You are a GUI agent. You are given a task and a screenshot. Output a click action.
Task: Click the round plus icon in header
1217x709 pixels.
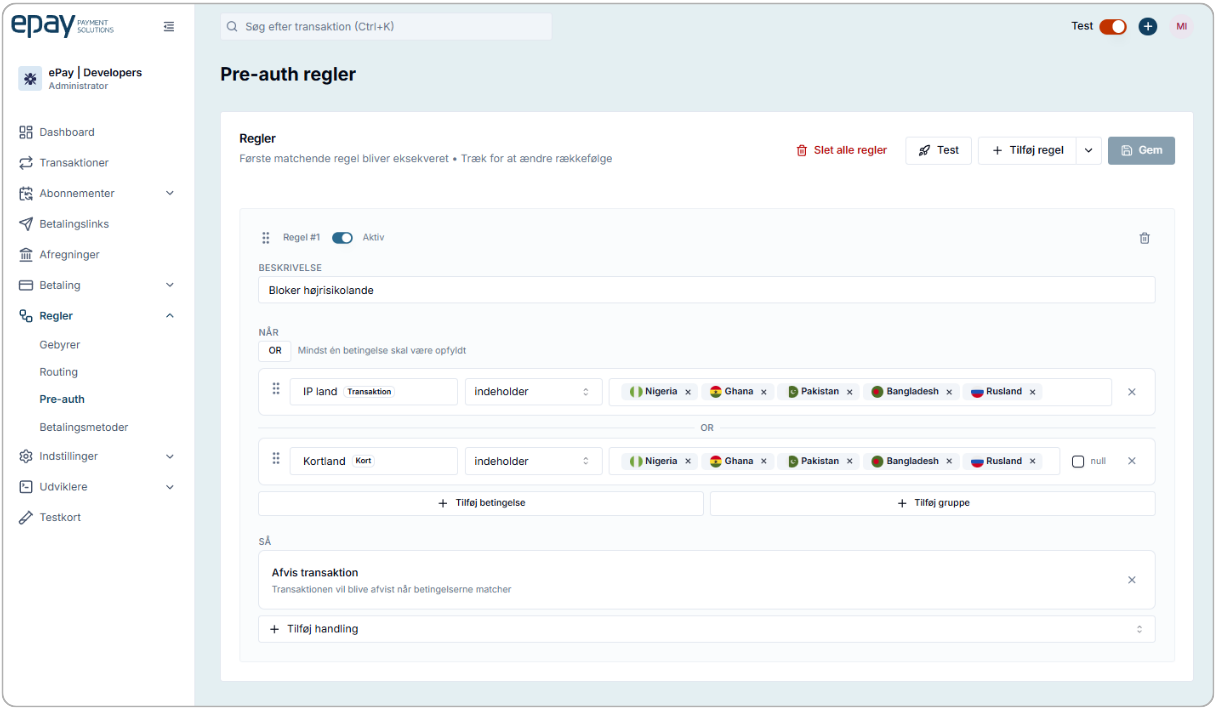click(x=1148, y=27)
